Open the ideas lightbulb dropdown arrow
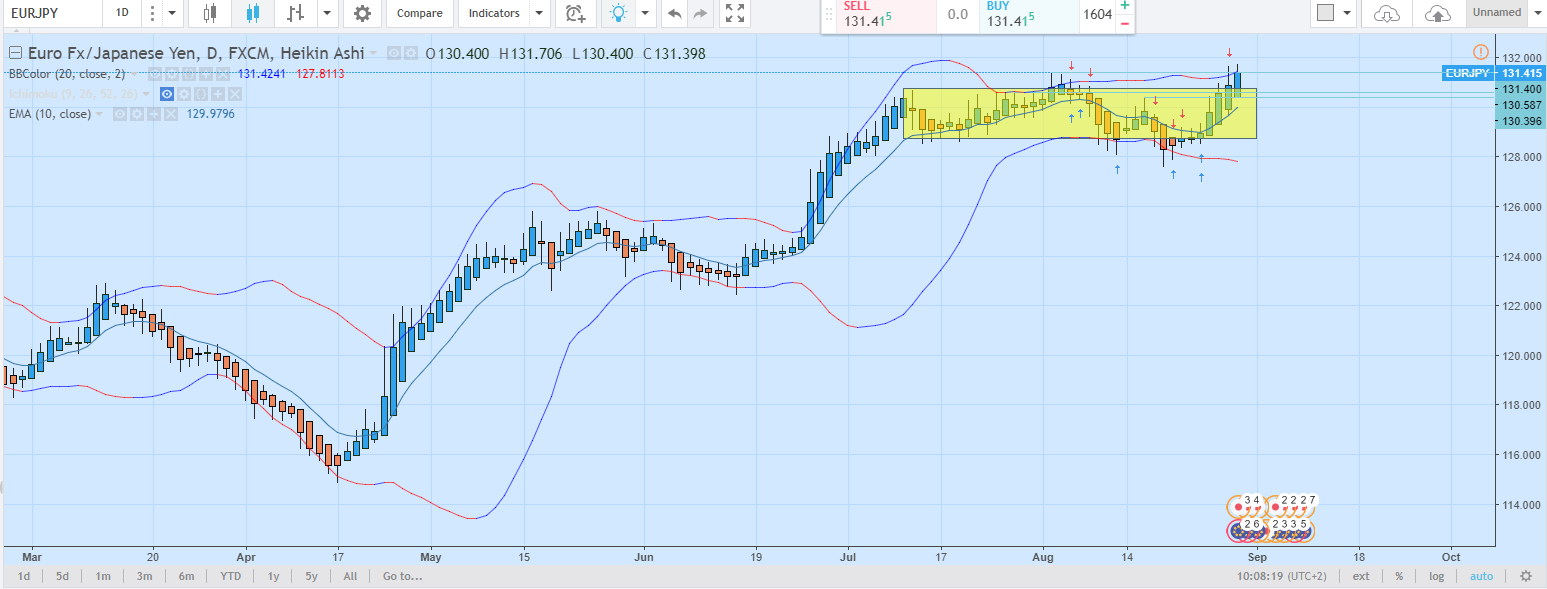Image resolution: width=1547 pixels, height=589 pixels. (x=645, y=13)
